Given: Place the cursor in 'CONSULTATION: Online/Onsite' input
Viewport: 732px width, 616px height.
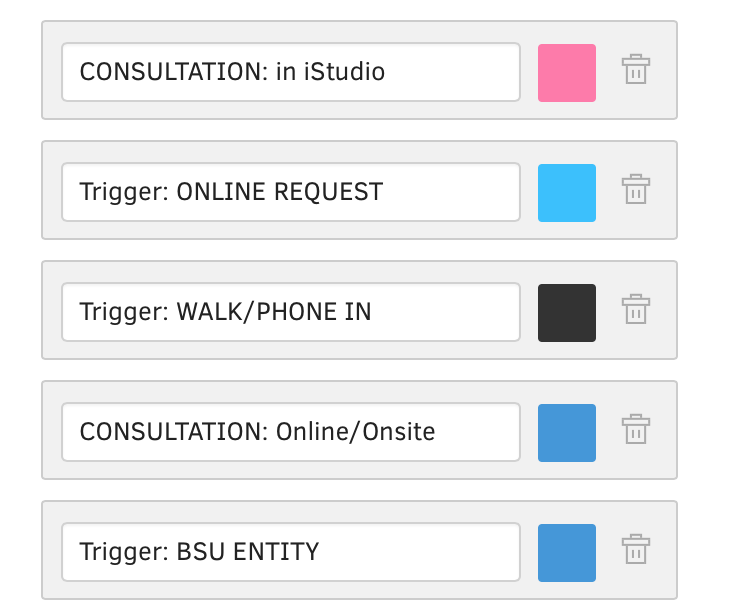Looking at the screenshot, I should [290, 432].
